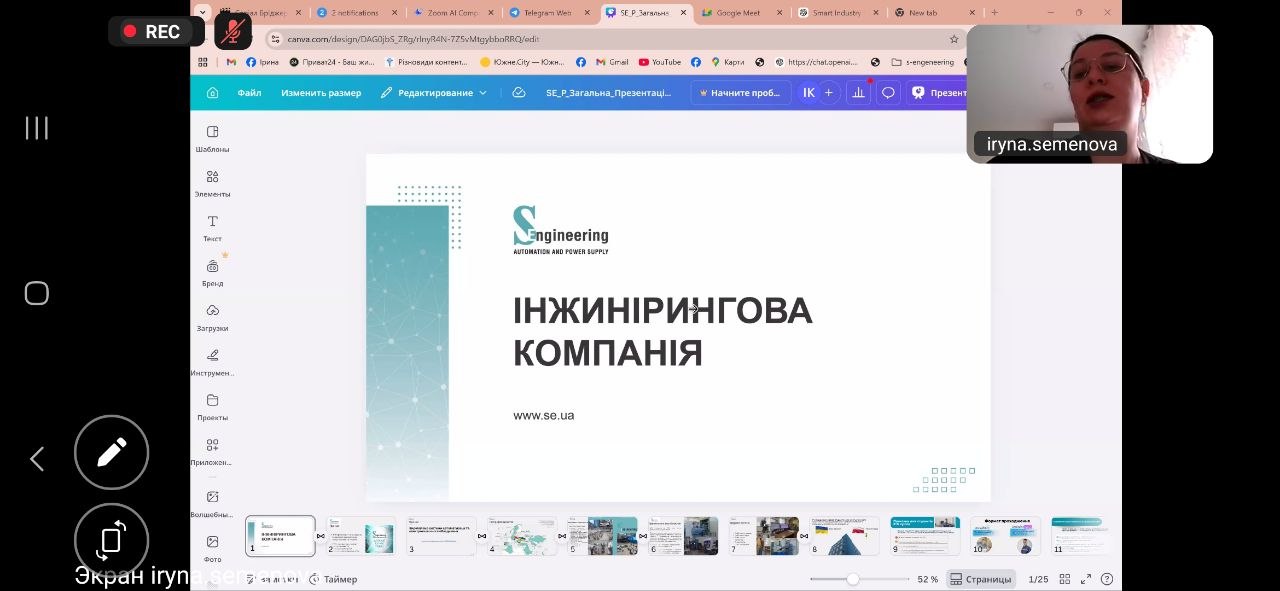Toggle the Страницы (Pages) view button

point(981,579)
